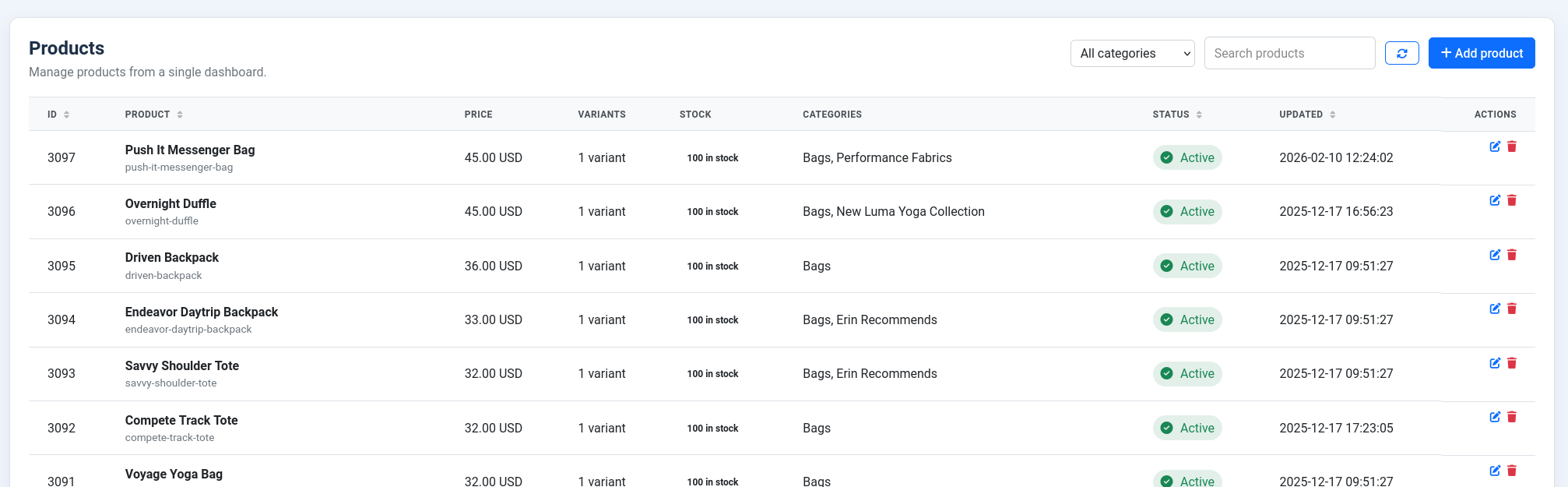The width and height of the screenshot is (1568, 487).
Task: Delete the Push It Messenger Bag product
Action: [x=1512, y=146]
